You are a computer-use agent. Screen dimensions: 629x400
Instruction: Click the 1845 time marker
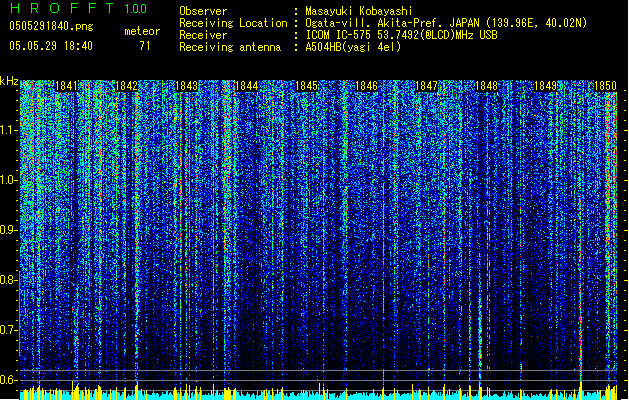[307, 87]
